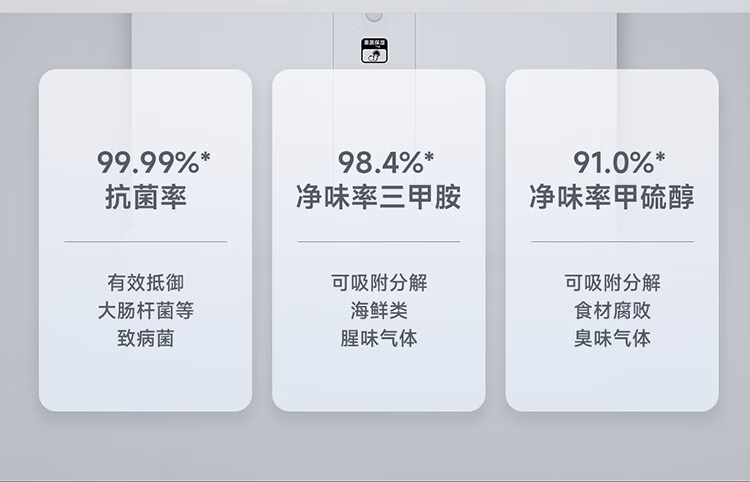Image resolution: width=750 pixels, height=482 pixels.
Task: Select the 净味率三甲胺 heading
Action: point(379,196)
